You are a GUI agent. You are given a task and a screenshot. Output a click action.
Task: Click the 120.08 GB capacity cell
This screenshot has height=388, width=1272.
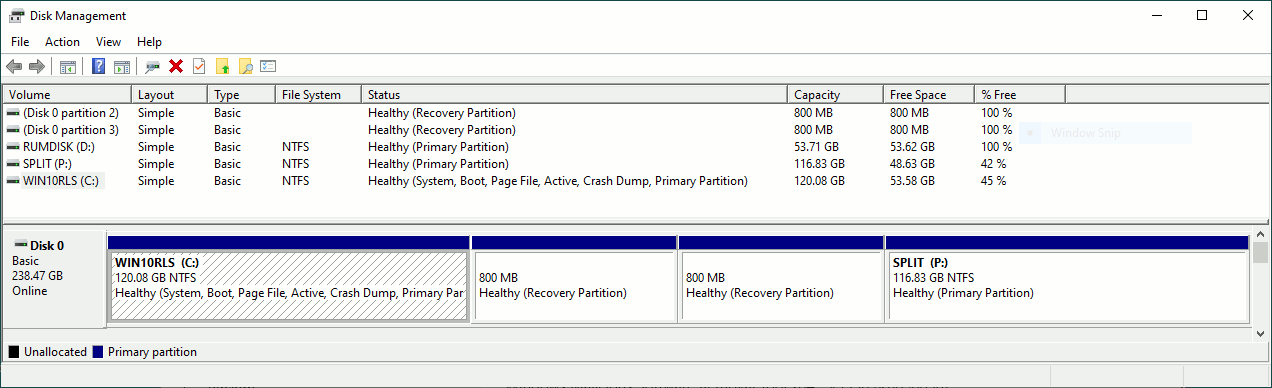coord(820,181)
